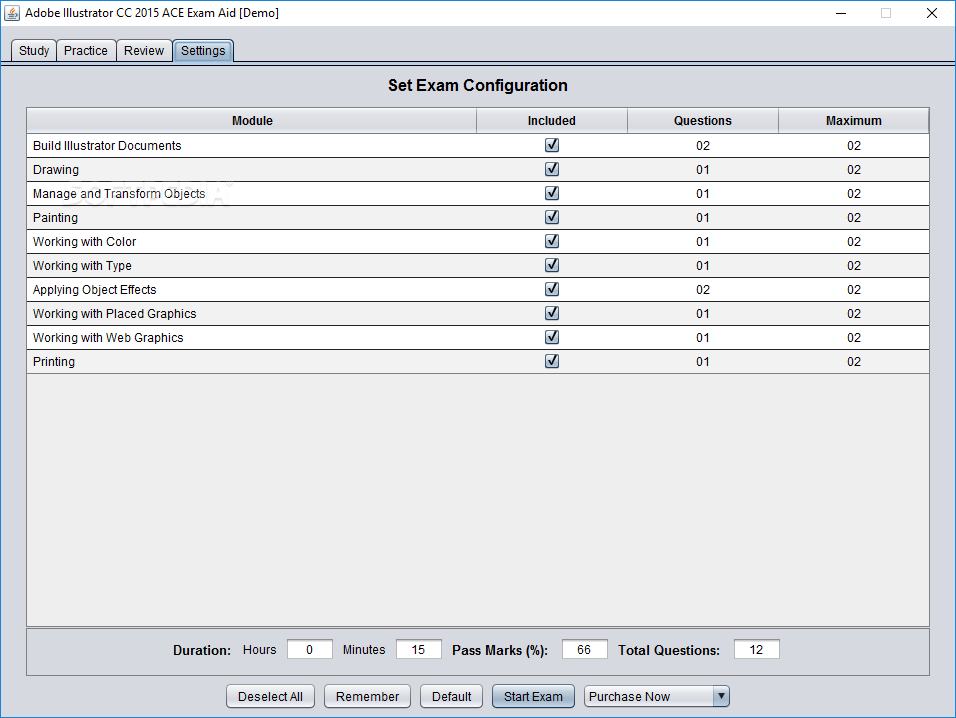The height and width of the screenshot is (718, 956).
Task: Toggle the Painting included checkbox
Action: pyautogui.click(x=552, y=217)
